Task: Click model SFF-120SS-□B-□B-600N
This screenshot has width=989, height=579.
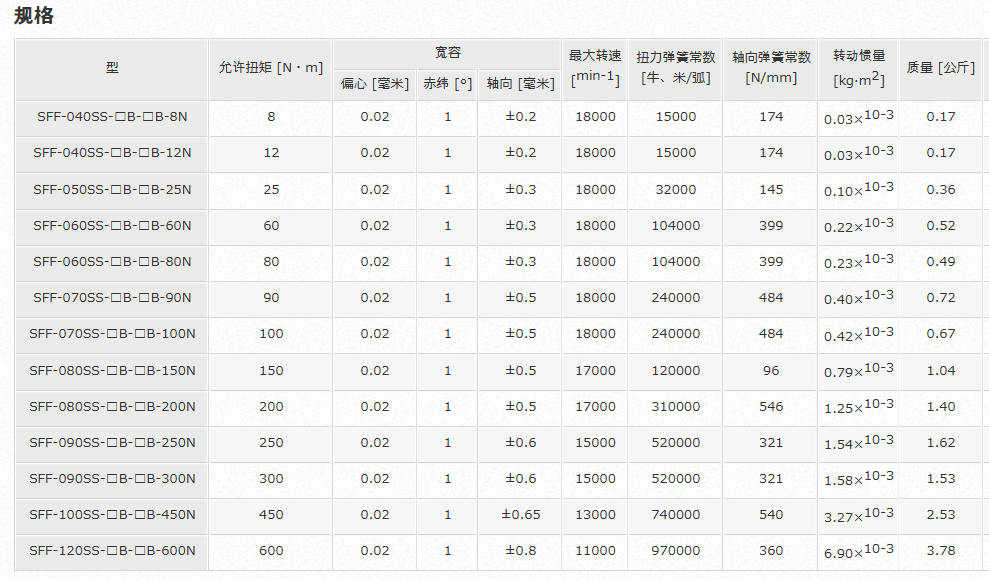Action: pyautogui.click(x=112, y=551)
